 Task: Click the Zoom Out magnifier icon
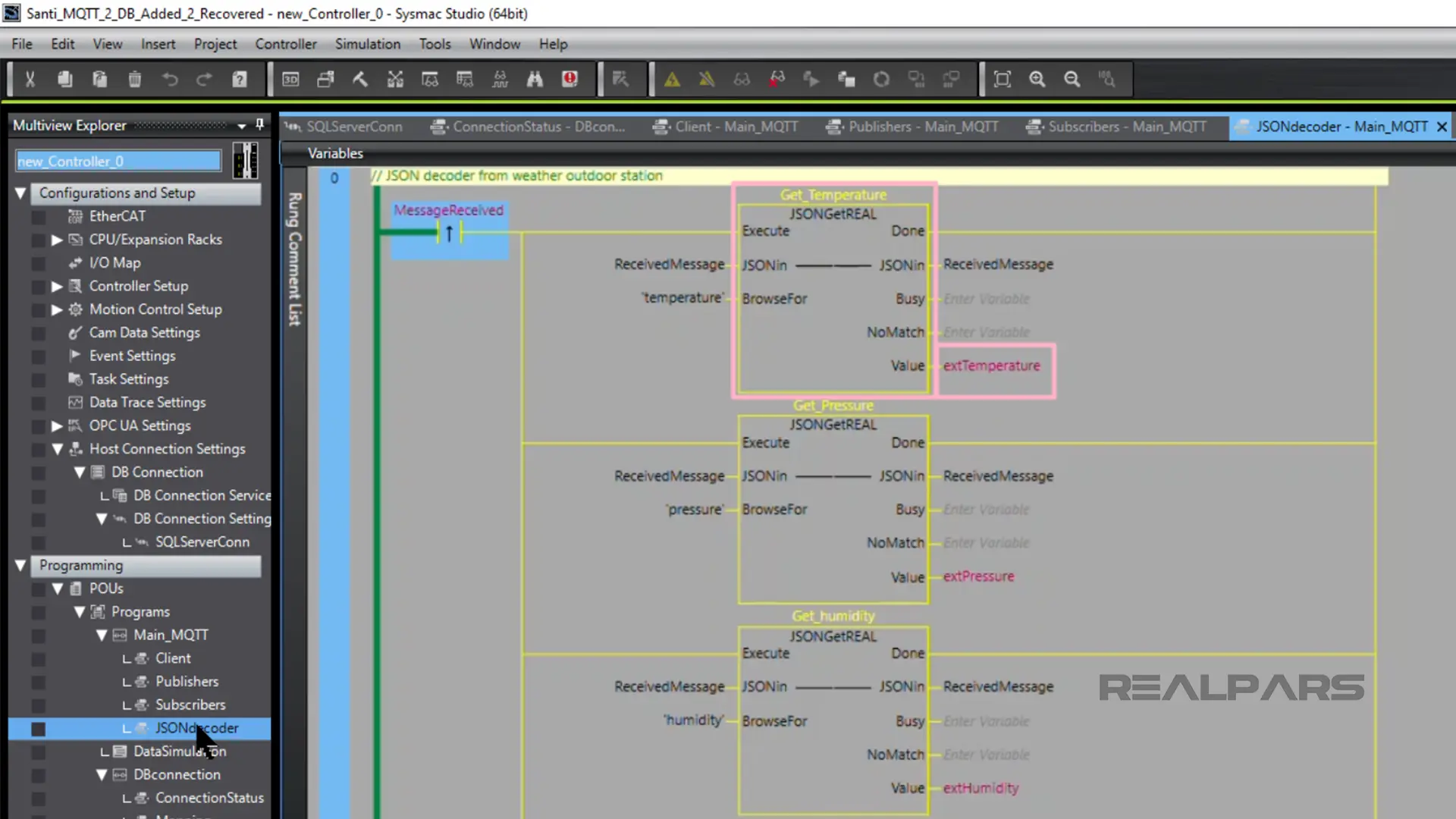coord(1072,79)
